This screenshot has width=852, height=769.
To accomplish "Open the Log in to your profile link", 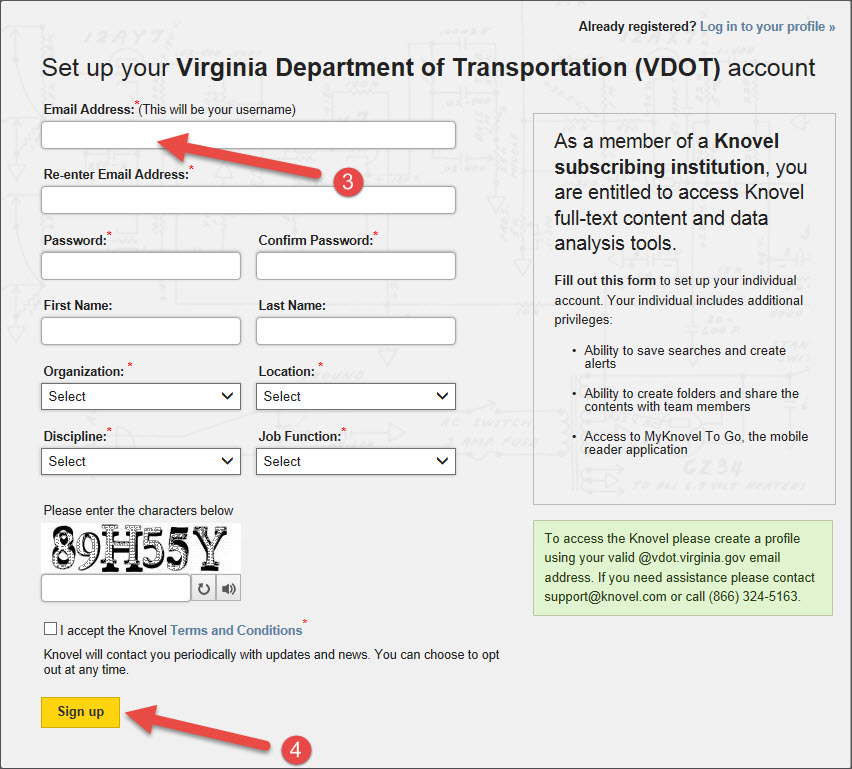I will point(766,26).
